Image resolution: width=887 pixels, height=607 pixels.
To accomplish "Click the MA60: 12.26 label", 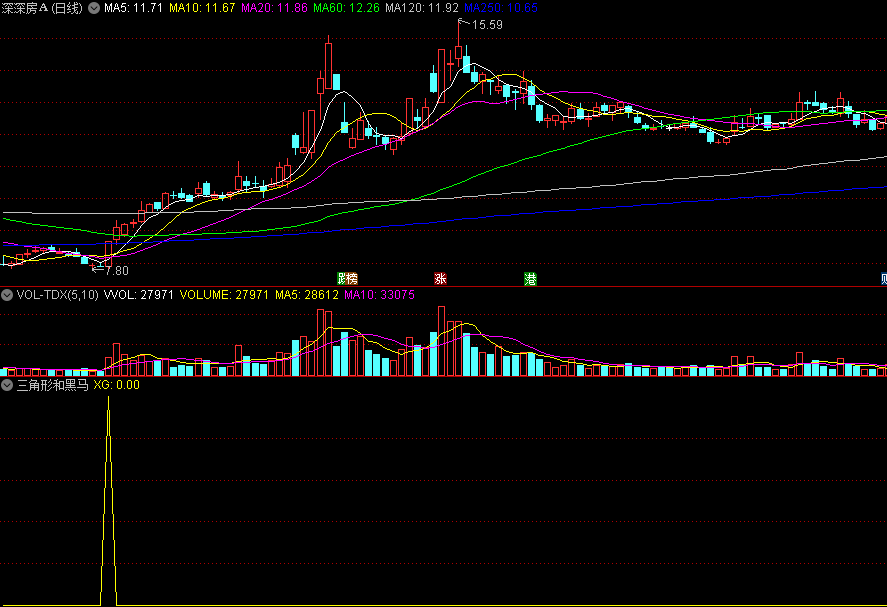I will click(346, 8).
